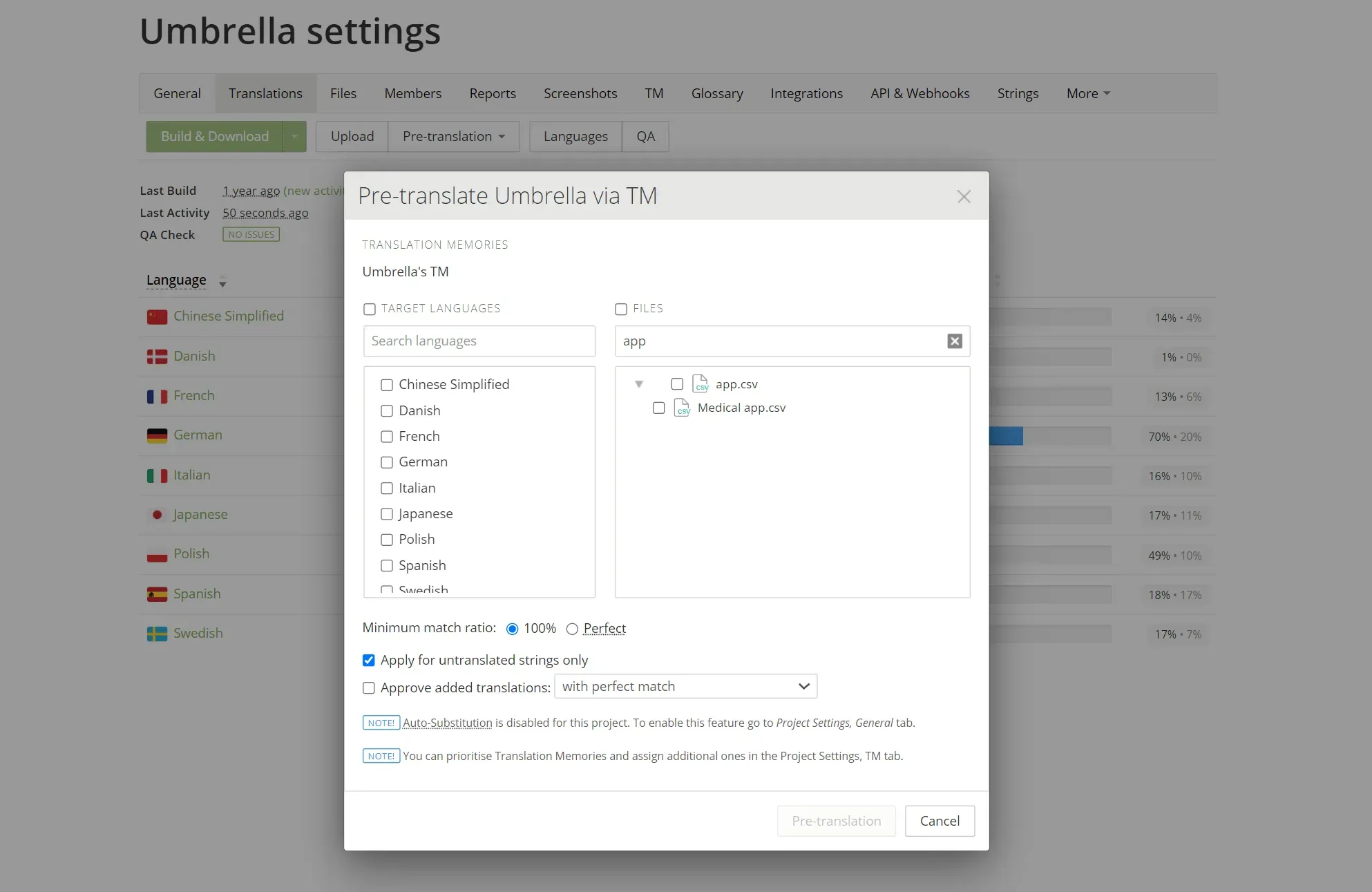The width and height of the screenshot is (1372, 892).
Task: Clear the files search field
Action: pos(954,341)
